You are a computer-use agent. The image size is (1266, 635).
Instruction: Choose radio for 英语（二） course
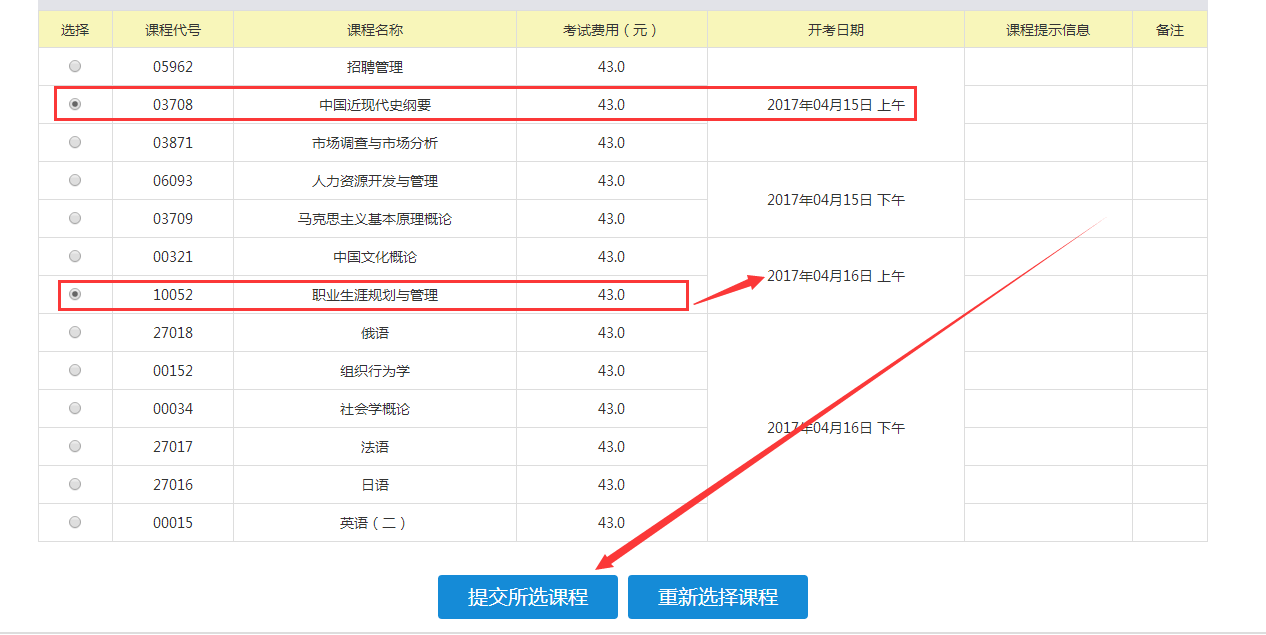coord(75,522)
